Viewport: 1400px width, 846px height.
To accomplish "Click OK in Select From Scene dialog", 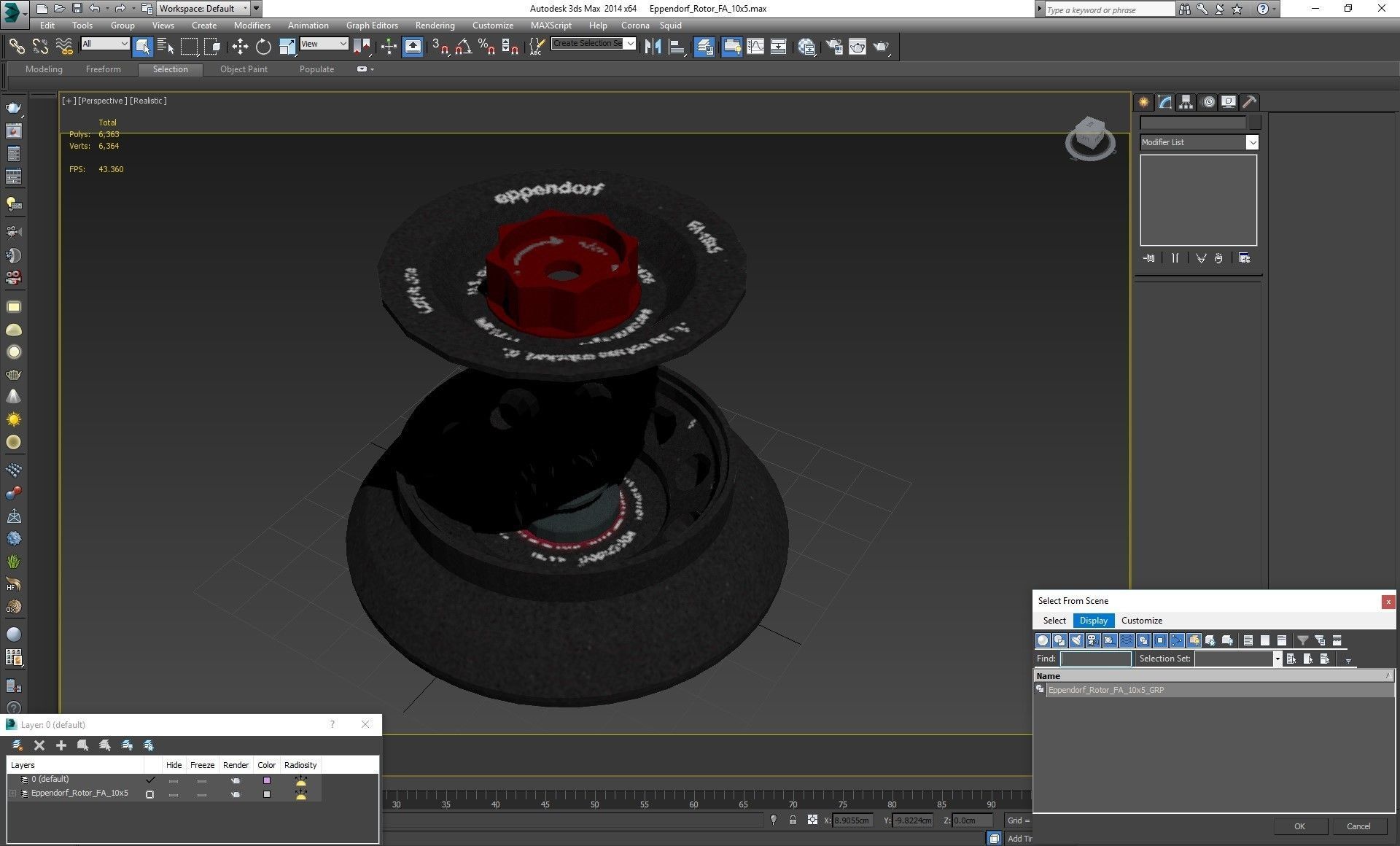I will coord(1299,826).
